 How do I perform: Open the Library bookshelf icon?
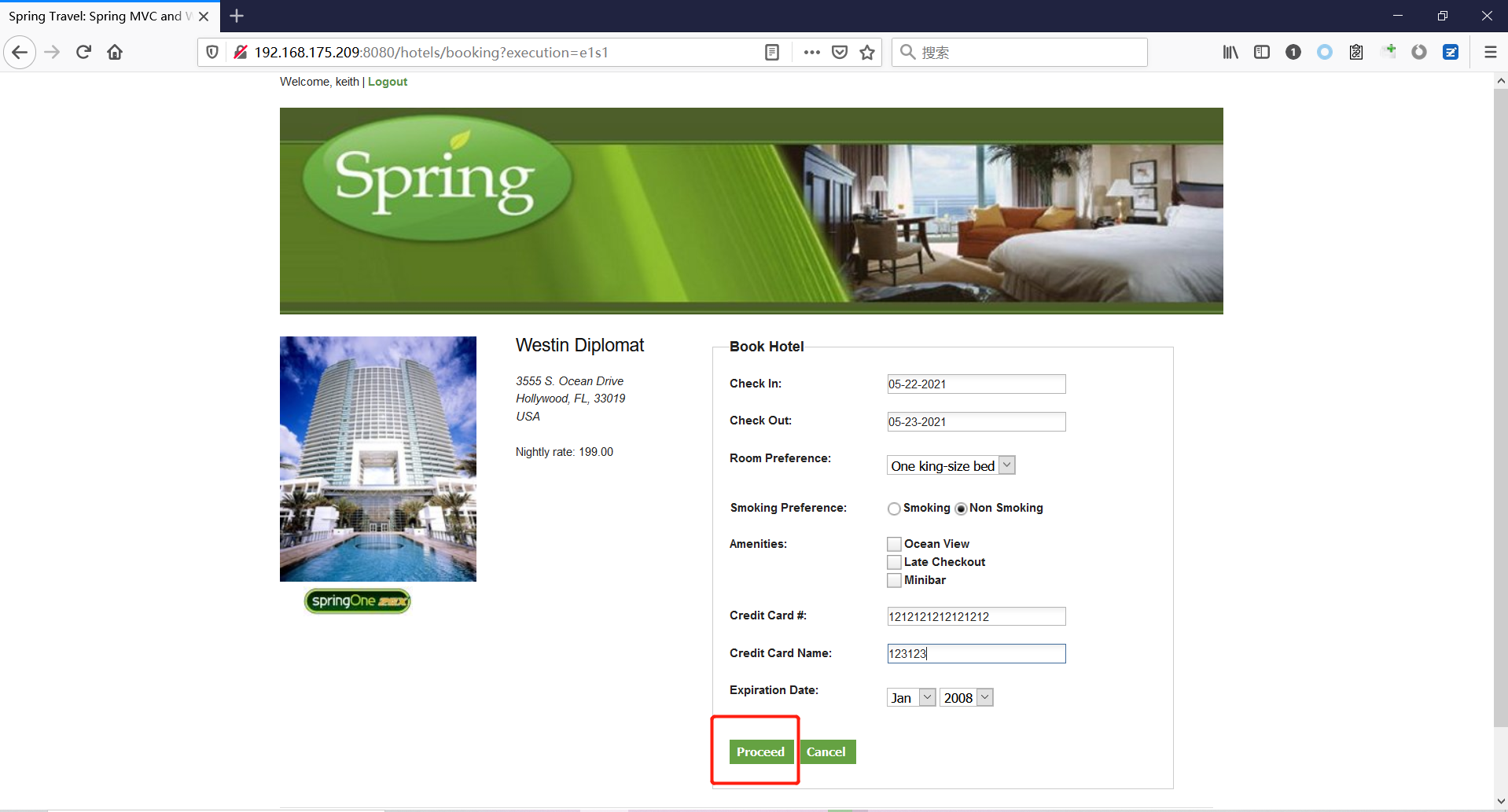1230,53
